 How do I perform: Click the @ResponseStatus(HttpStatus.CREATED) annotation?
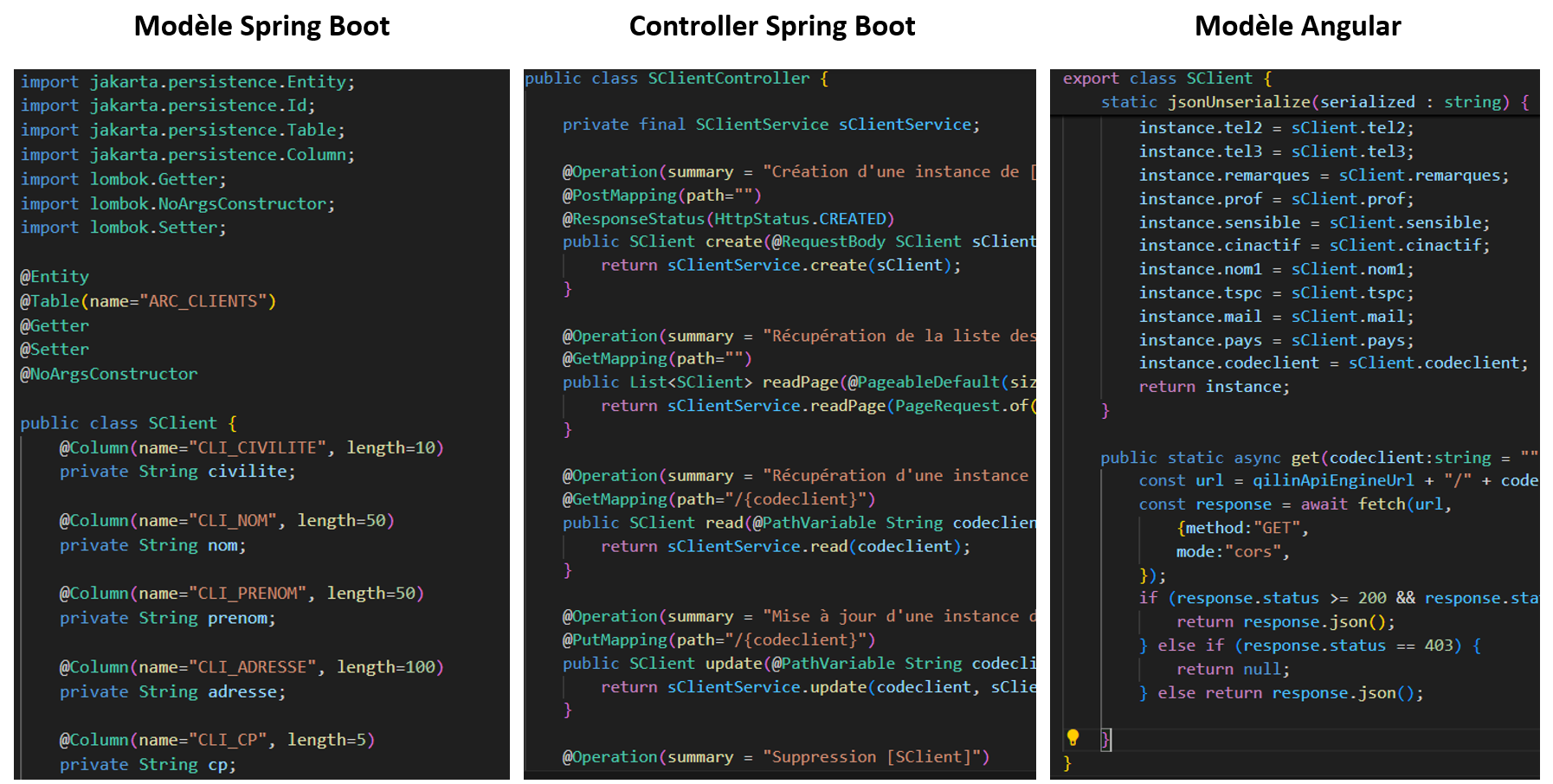pos(727,219)
